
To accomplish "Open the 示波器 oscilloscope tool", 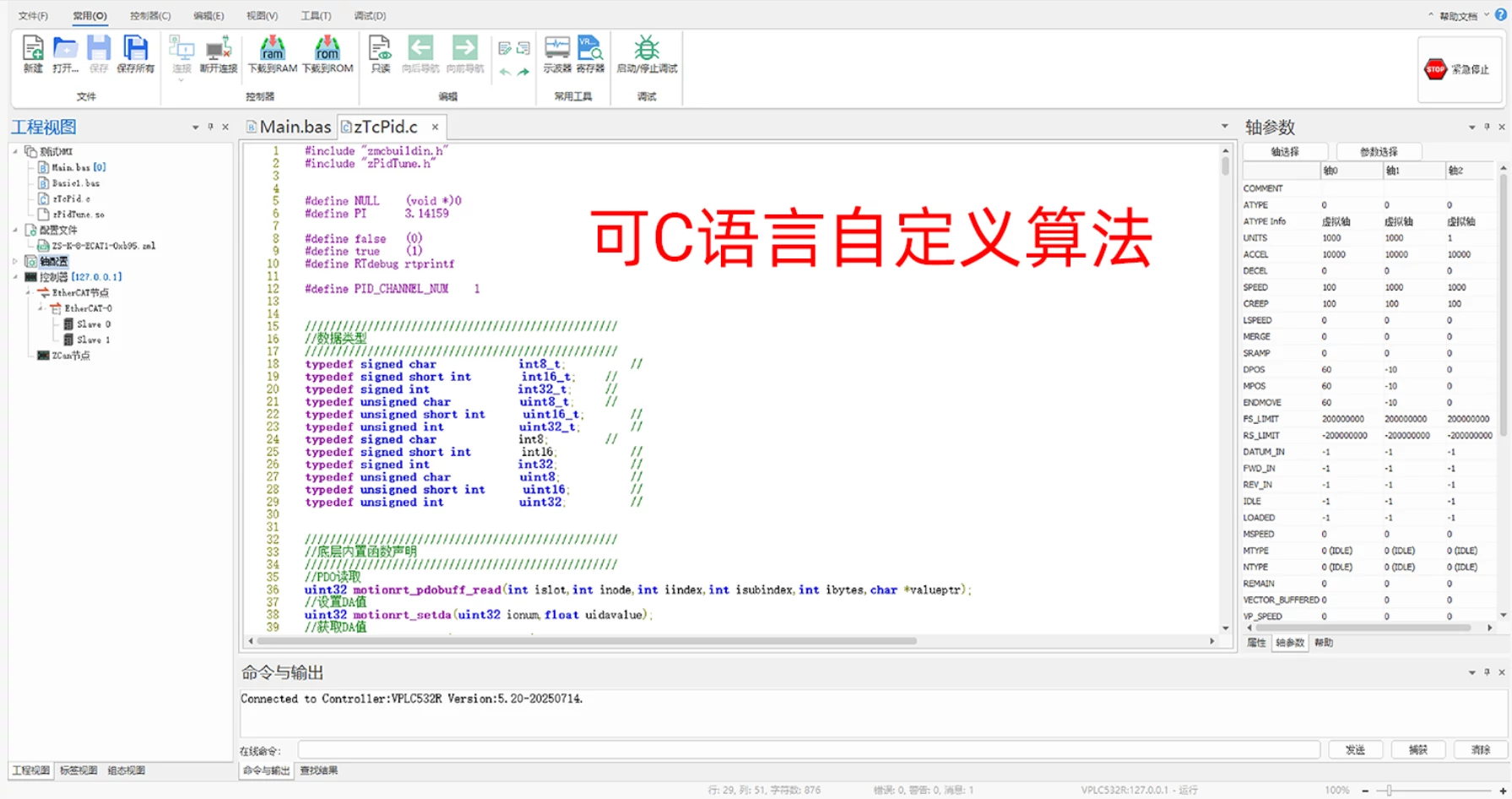I will [557, 55].
